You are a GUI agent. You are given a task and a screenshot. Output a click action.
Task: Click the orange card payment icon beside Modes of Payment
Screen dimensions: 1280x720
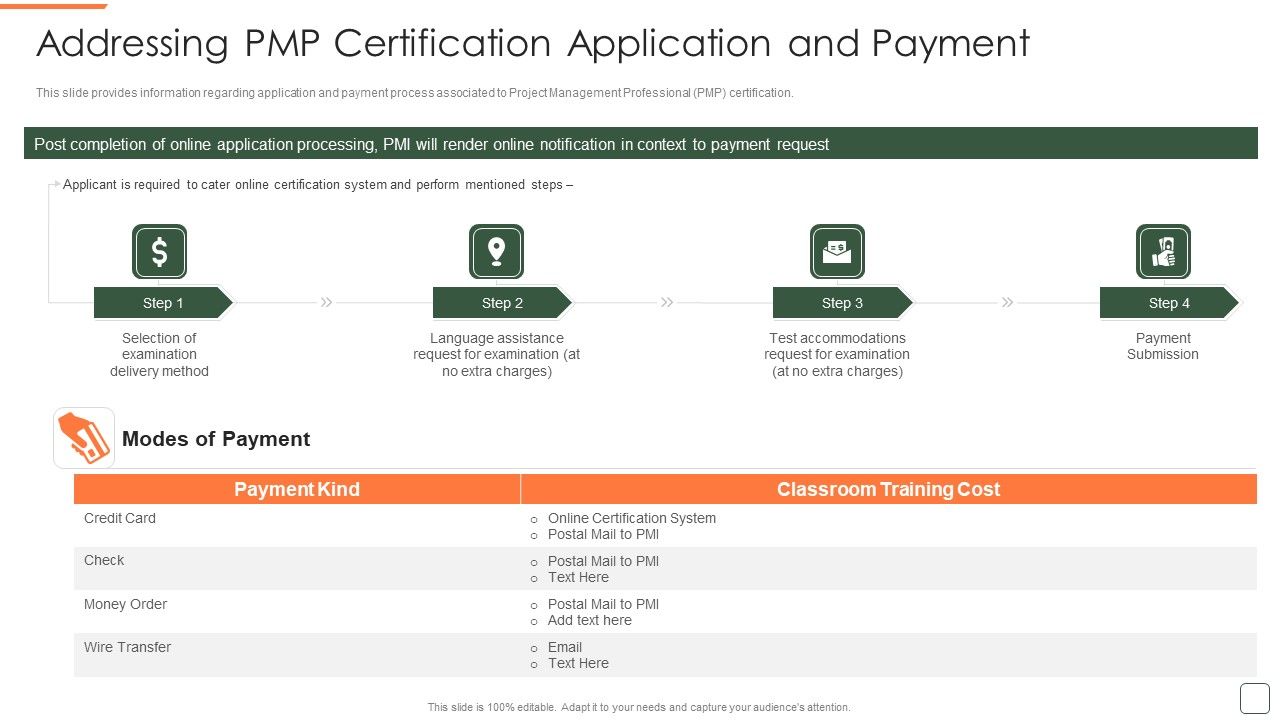click(84, 438)
